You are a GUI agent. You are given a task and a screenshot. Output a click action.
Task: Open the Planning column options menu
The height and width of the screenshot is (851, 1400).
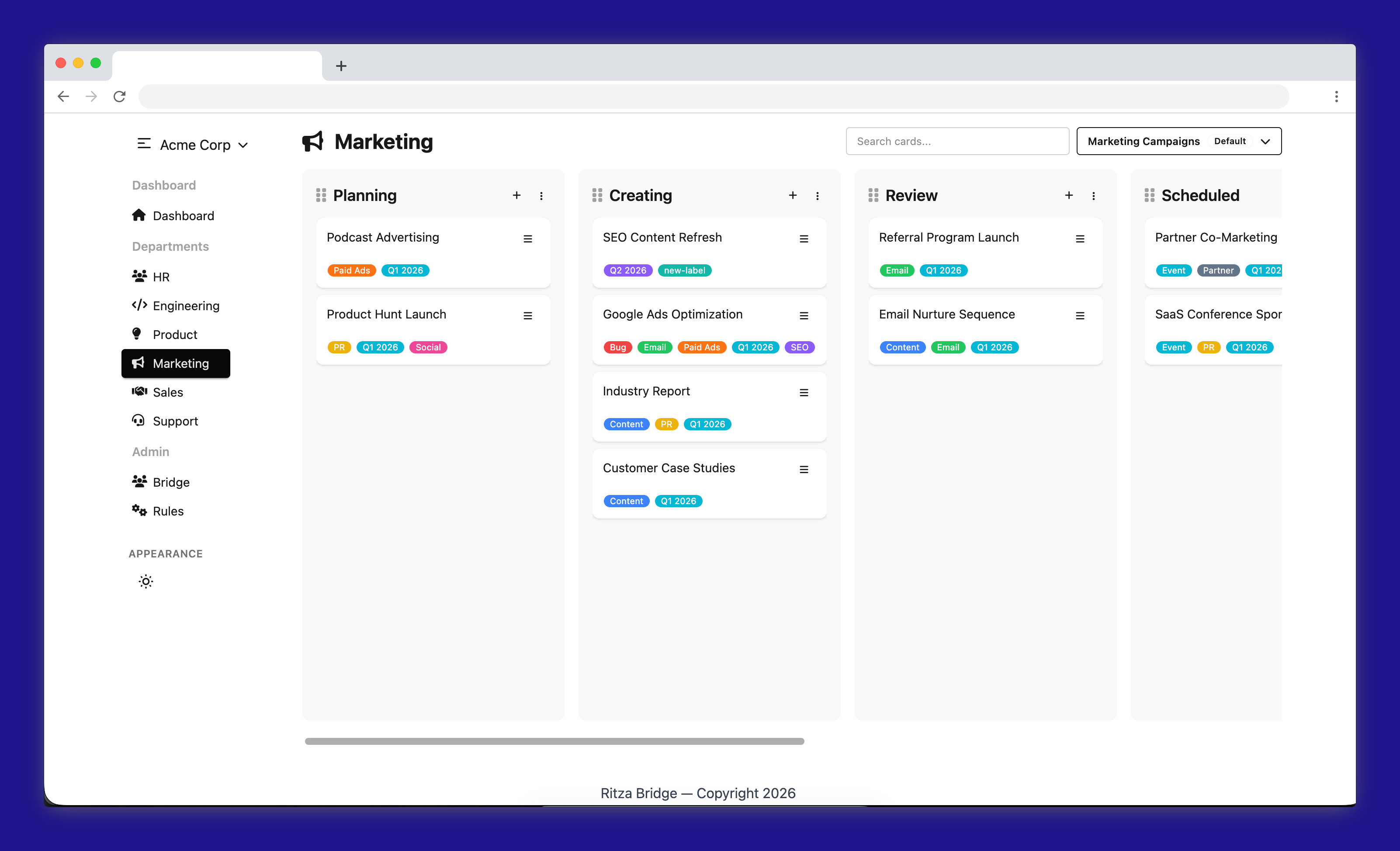pos(541,195)
